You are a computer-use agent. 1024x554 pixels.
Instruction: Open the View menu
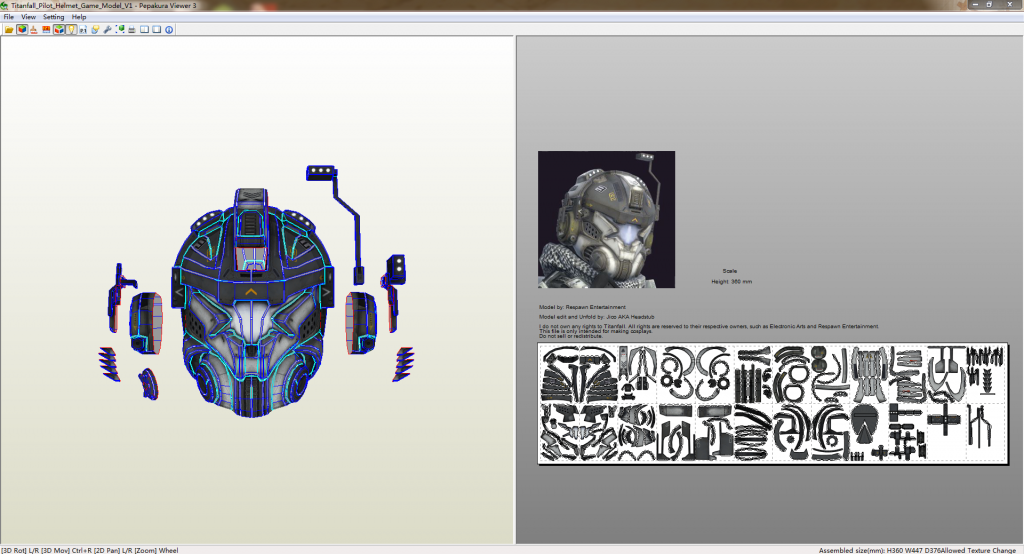pyautogui.click(x=29, y=17)
